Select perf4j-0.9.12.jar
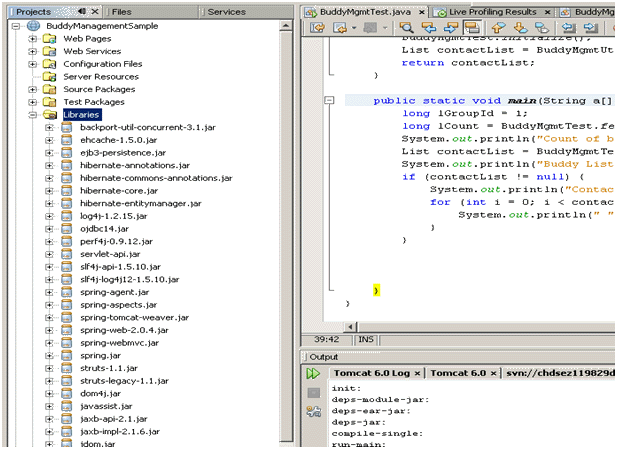617x449 pixels. tap(116, 242)
